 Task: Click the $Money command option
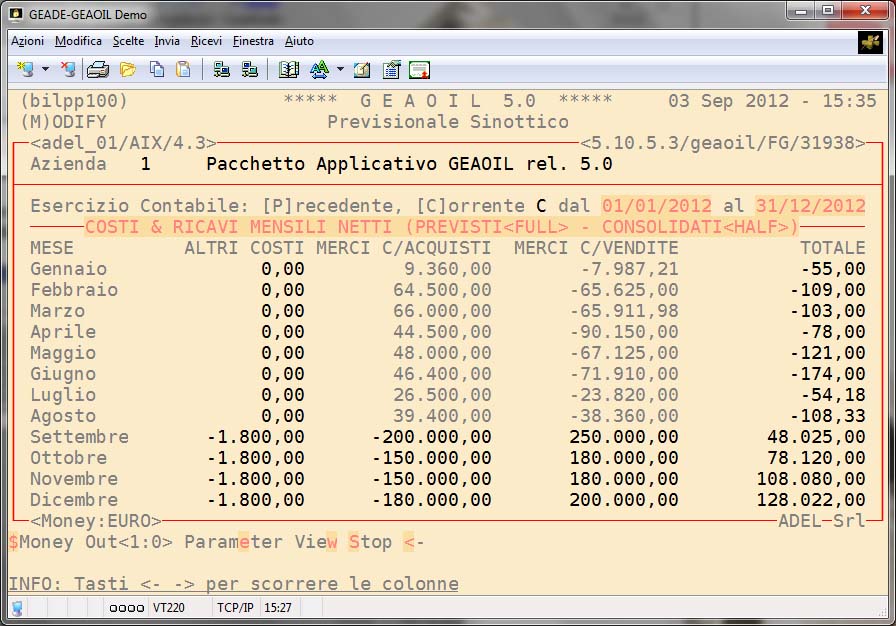pyautogui.click(x=40, y=542)
